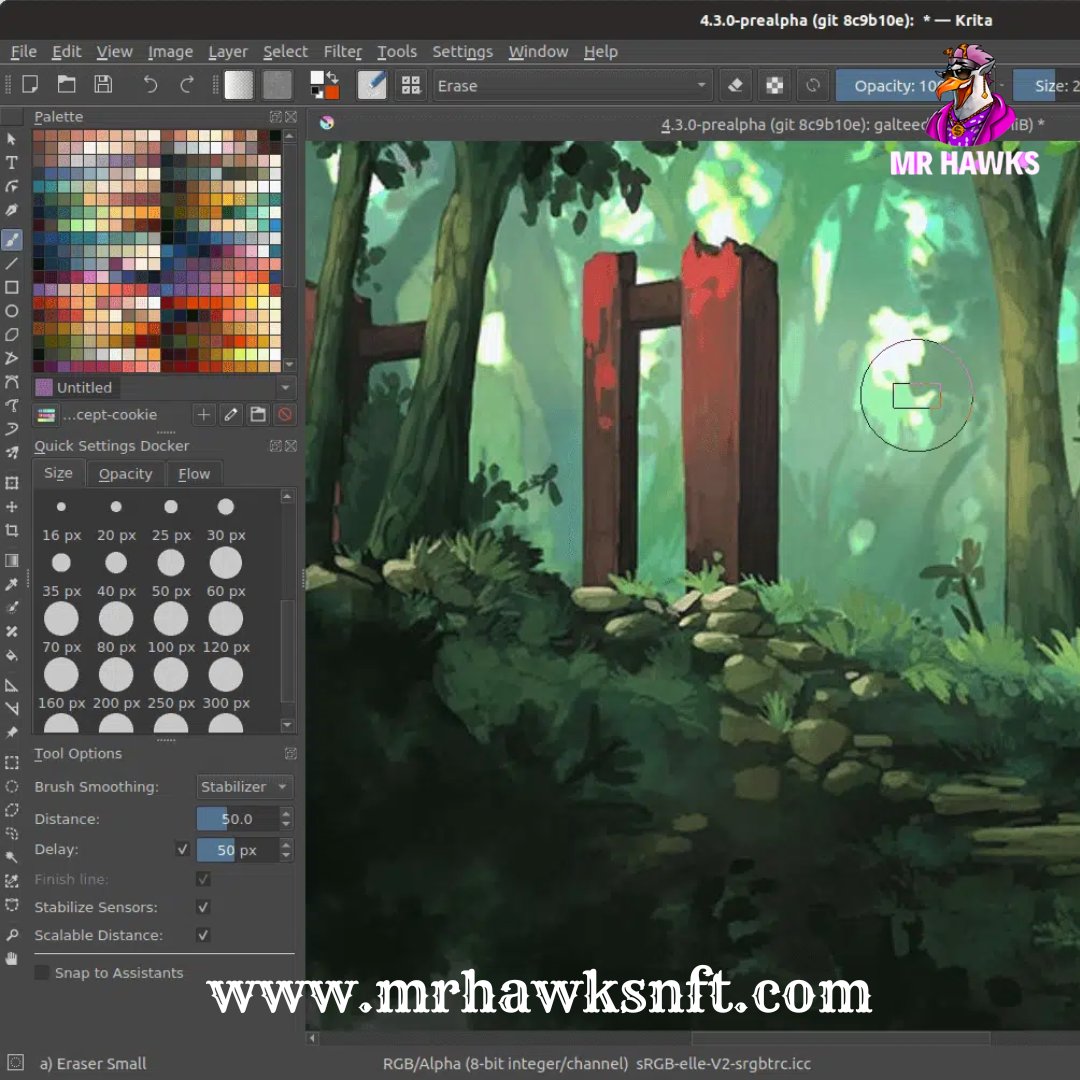This screenshot has height=1080, width=1080.
Task: Edit the selected palette swatch
Action: [231, 414]
